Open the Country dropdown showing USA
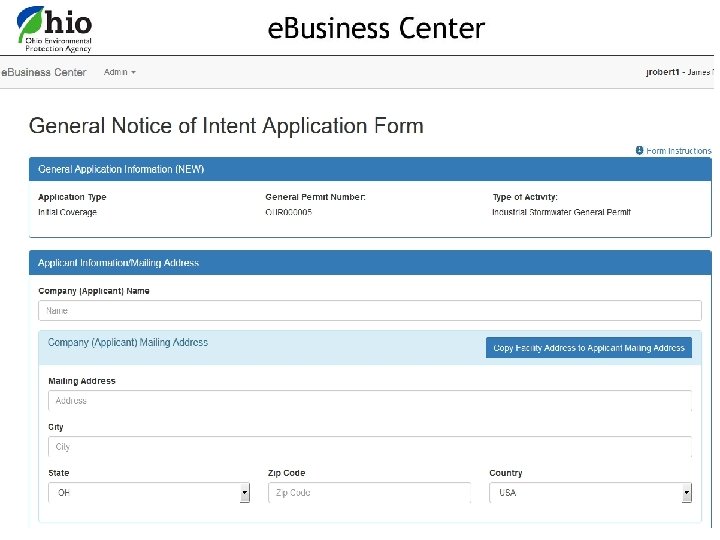Screen dimensions: 720x540 tap(590, 493)
